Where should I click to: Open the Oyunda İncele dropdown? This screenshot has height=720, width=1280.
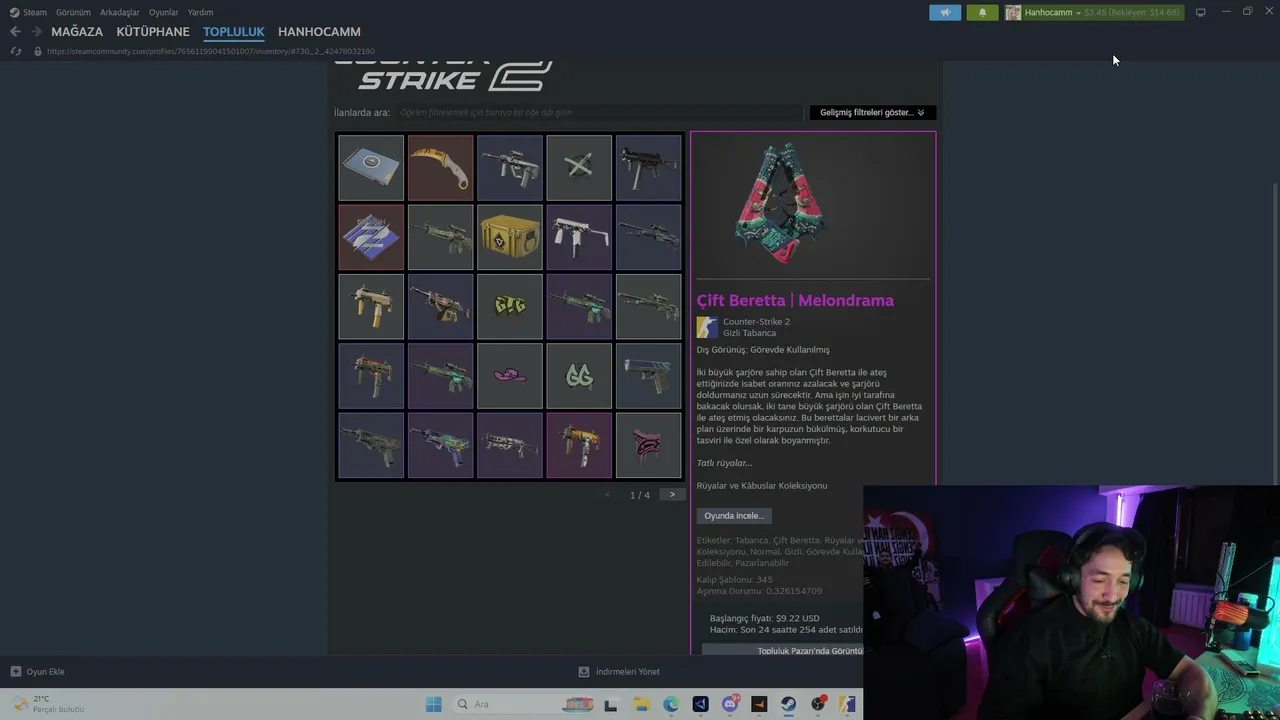pos(734,516)
